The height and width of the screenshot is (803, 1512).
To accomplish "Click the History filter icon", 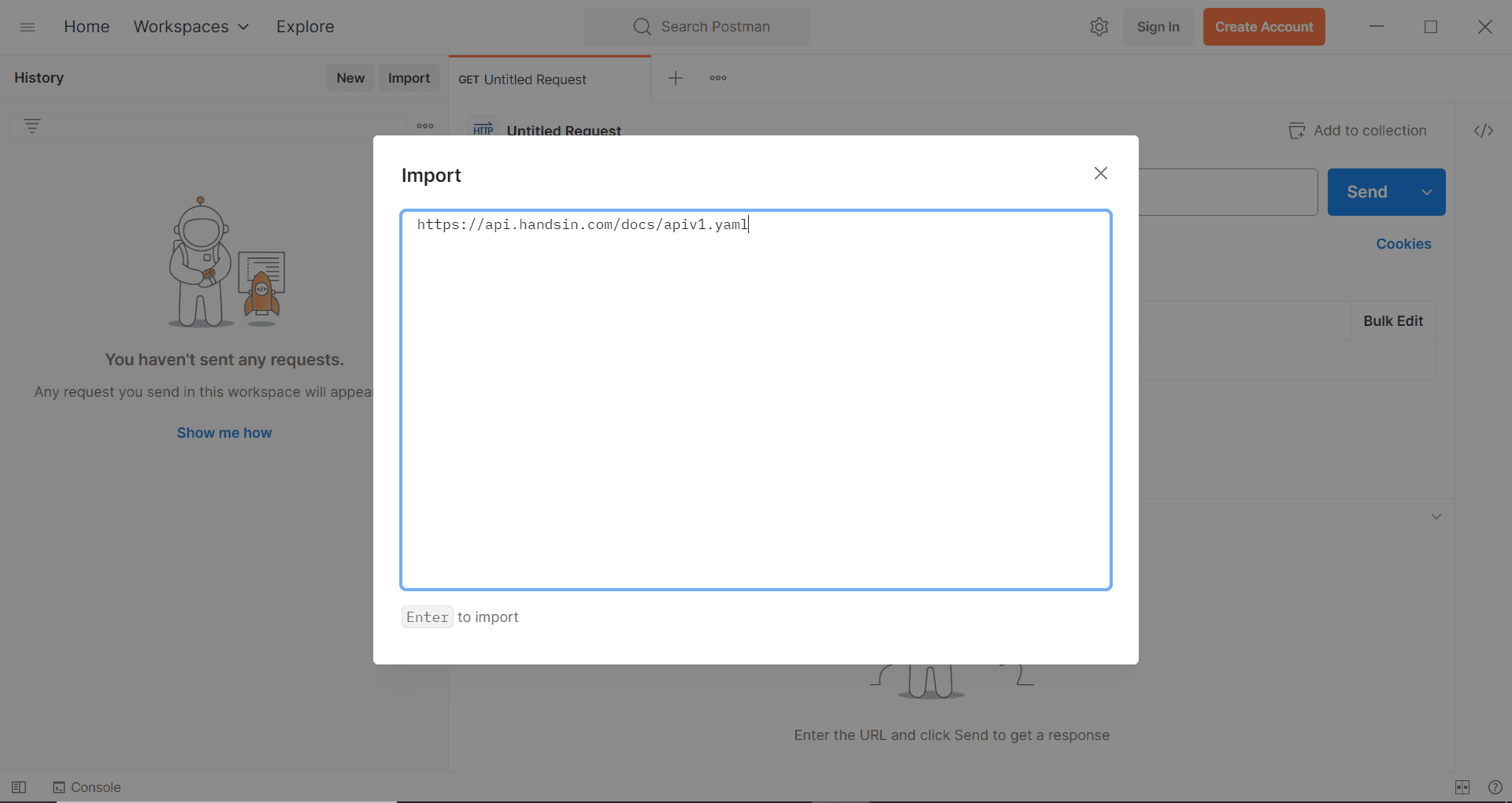I will click(32, 126).
